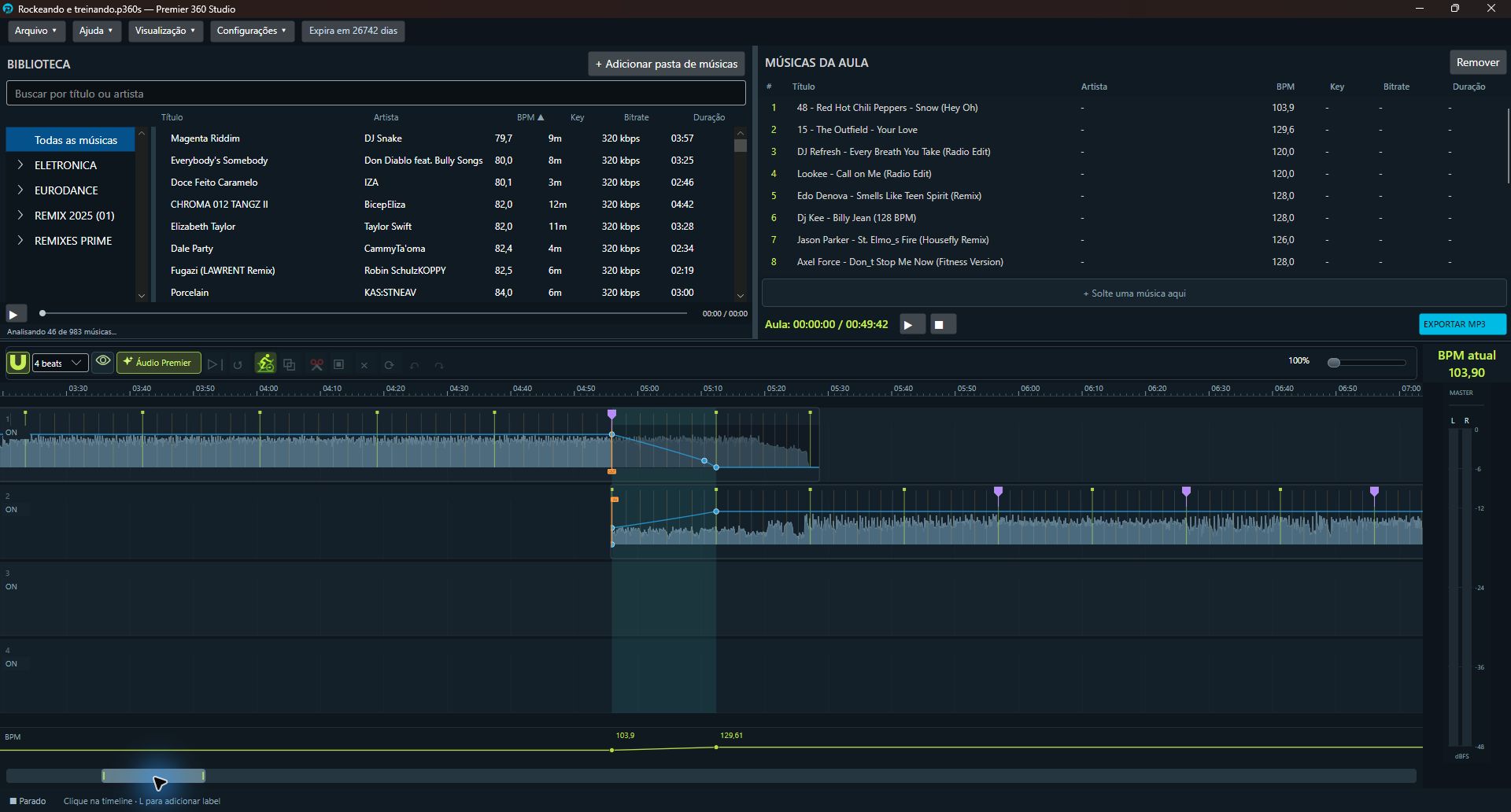This screenshot has width=1511, height=812.
Task: Toggle track 2 ON switch
Action: pos(12,509)
